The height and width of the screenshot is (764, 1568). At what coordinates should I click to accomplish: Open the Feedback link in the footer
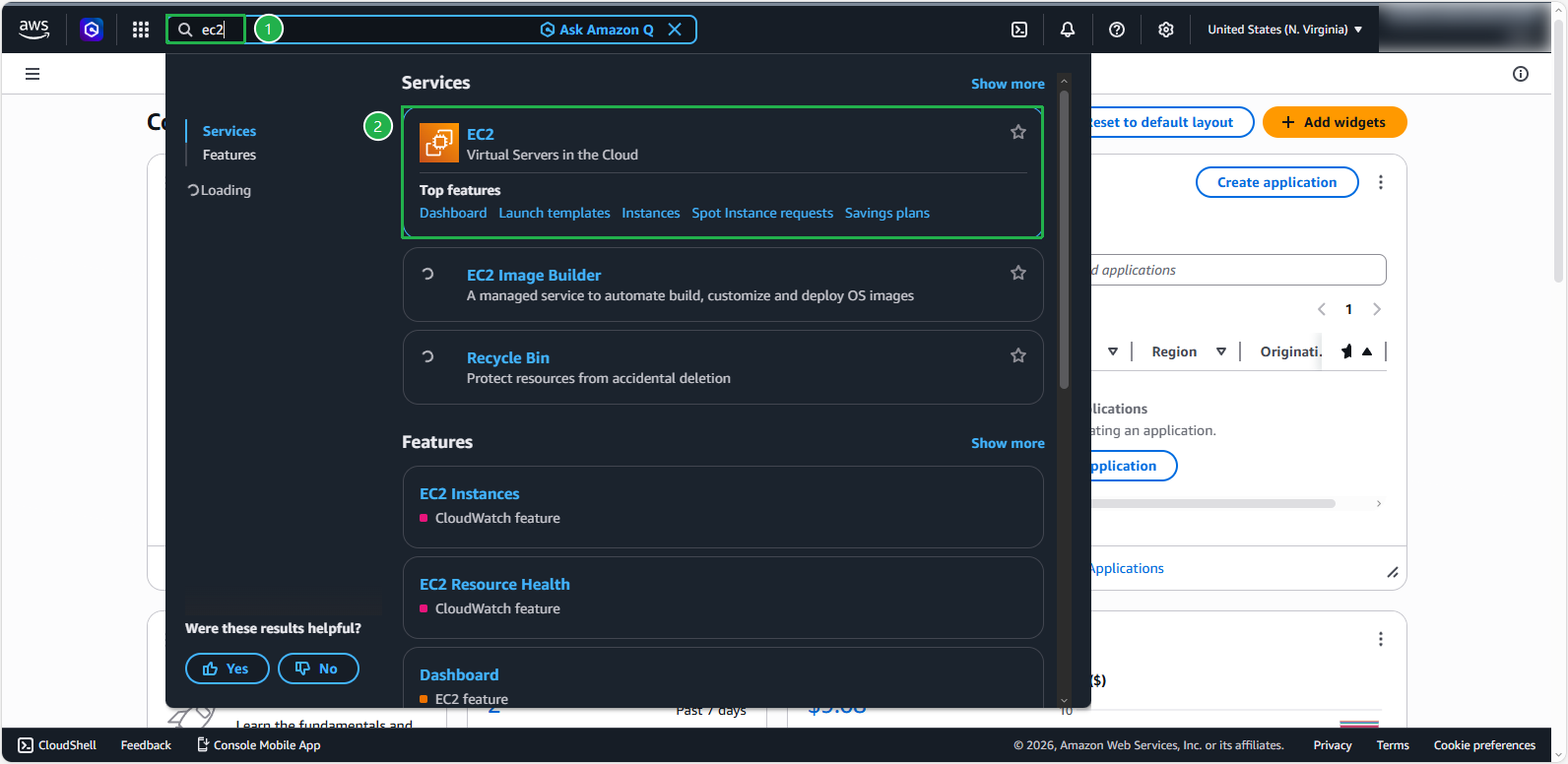point(146,745)
